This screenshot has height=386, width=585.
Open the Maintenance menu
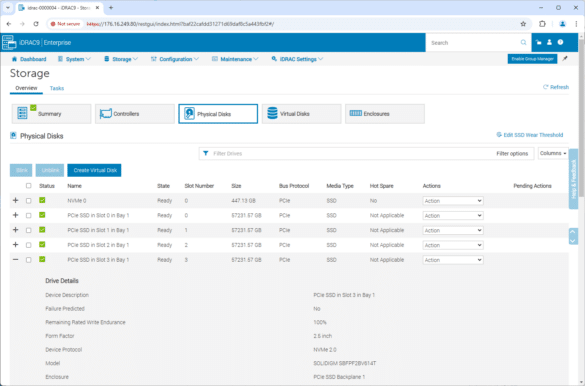[x=235, y=59]
